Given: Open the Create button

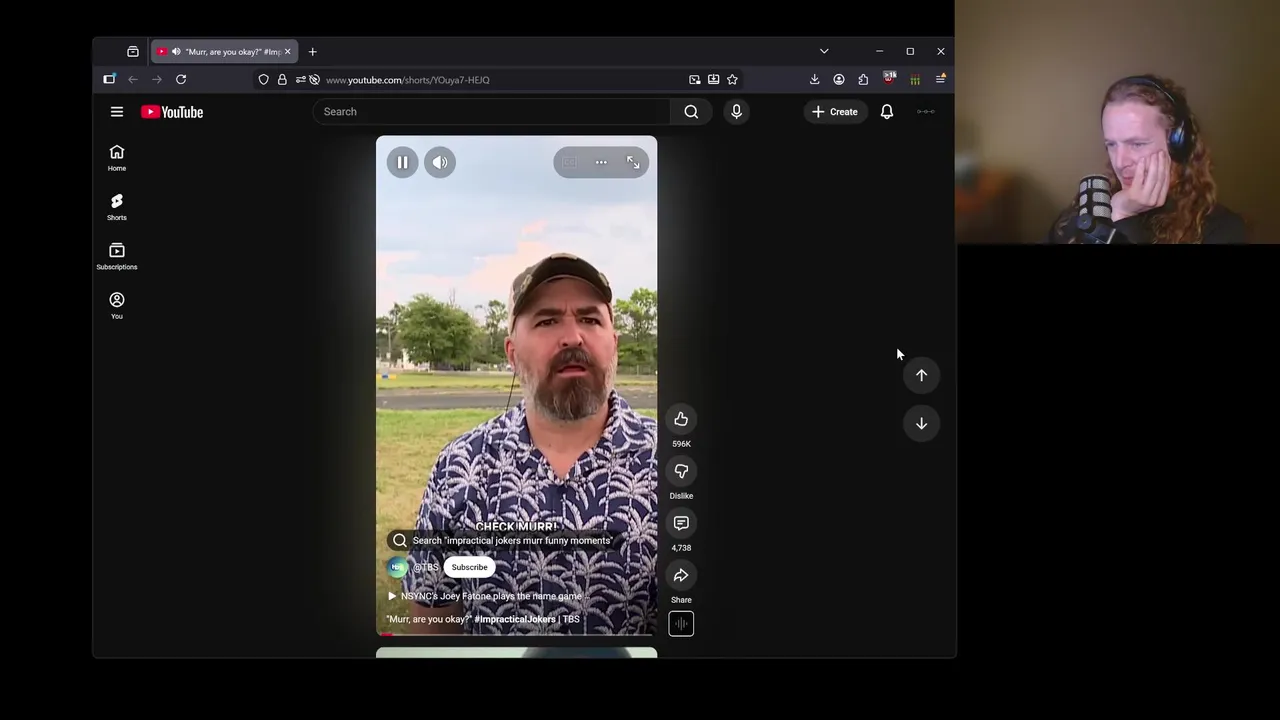Looking at the screenshot, I should point(835,112).
